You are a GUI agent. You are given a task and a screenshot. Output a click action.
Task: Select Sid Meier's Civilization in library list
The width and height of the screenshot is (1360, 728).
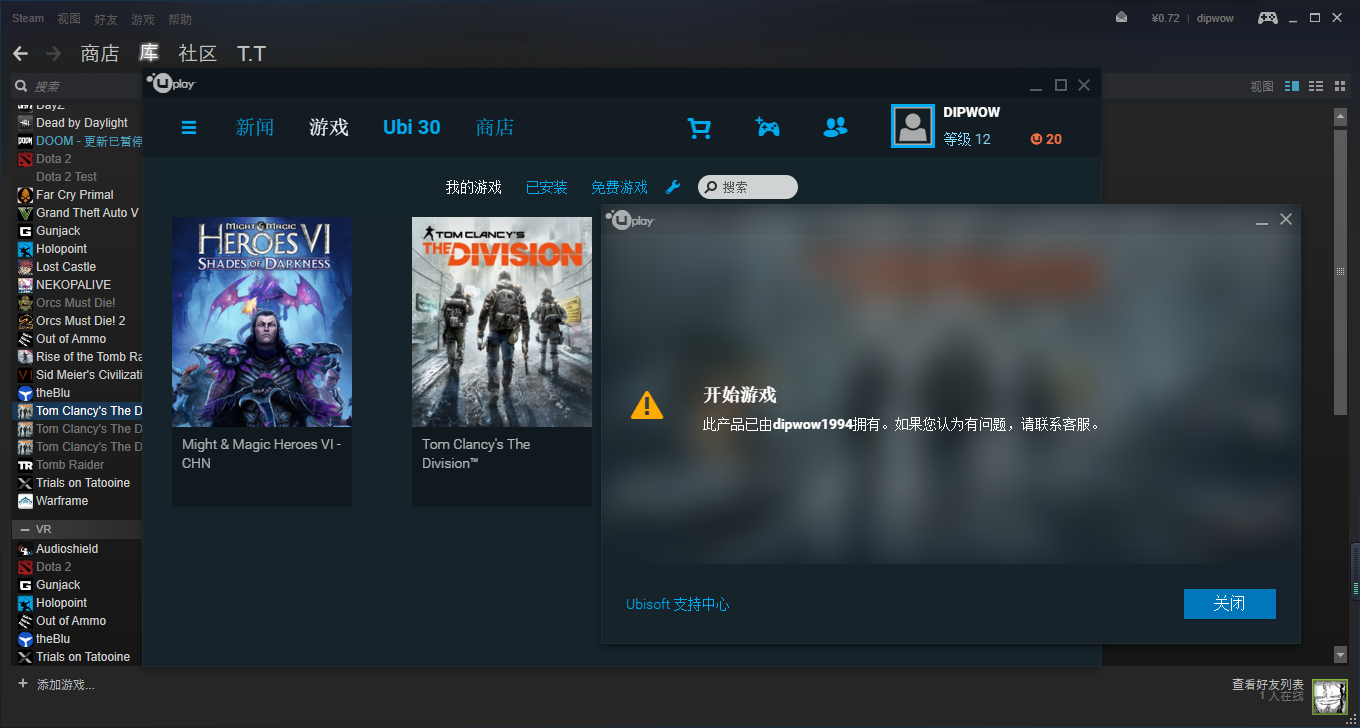[77, 375]
